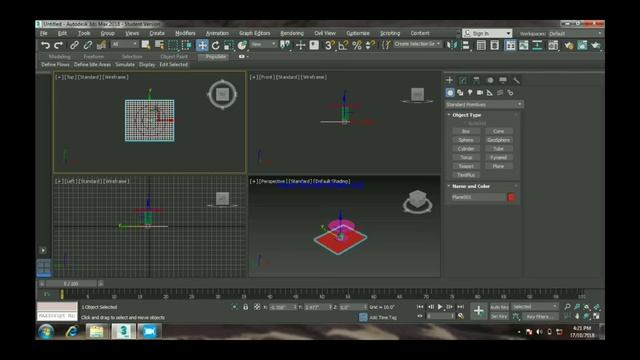640x360 pixels.
Task: Click the time slider 0 / 100 handle
Action: point(71,283)
